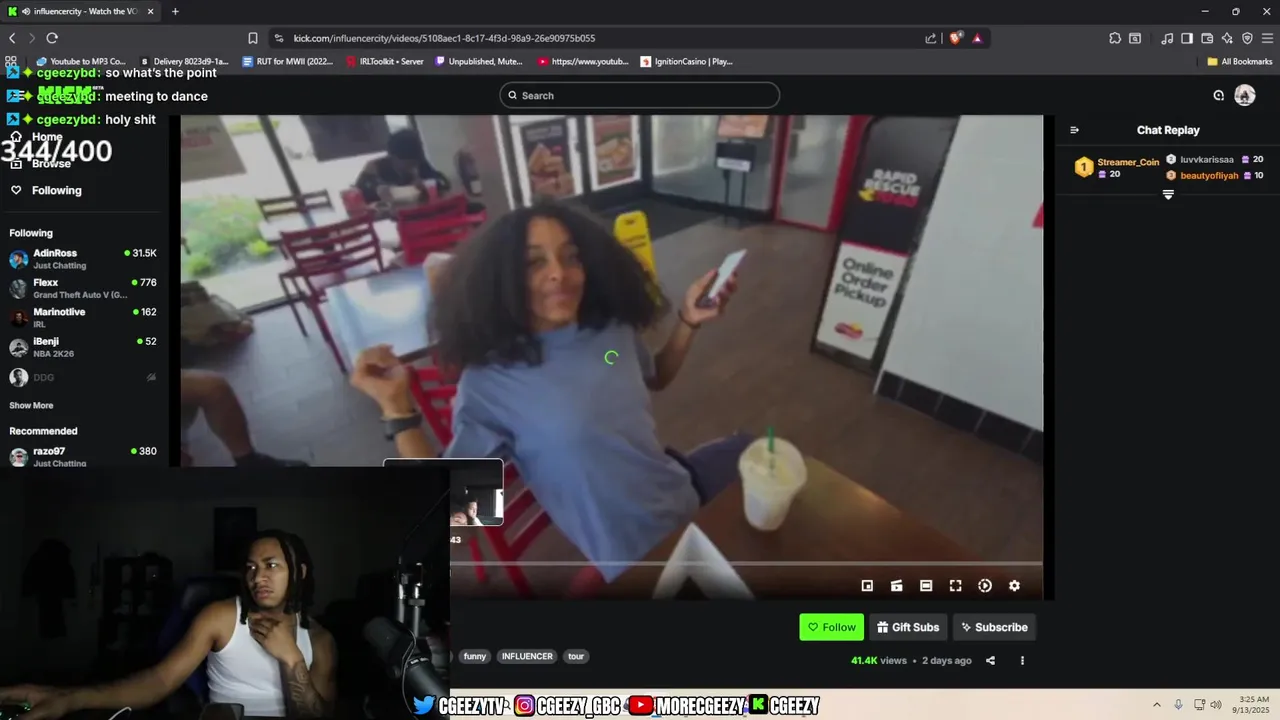Open the browser hamburger main menu

click(x=1267, y=38)
